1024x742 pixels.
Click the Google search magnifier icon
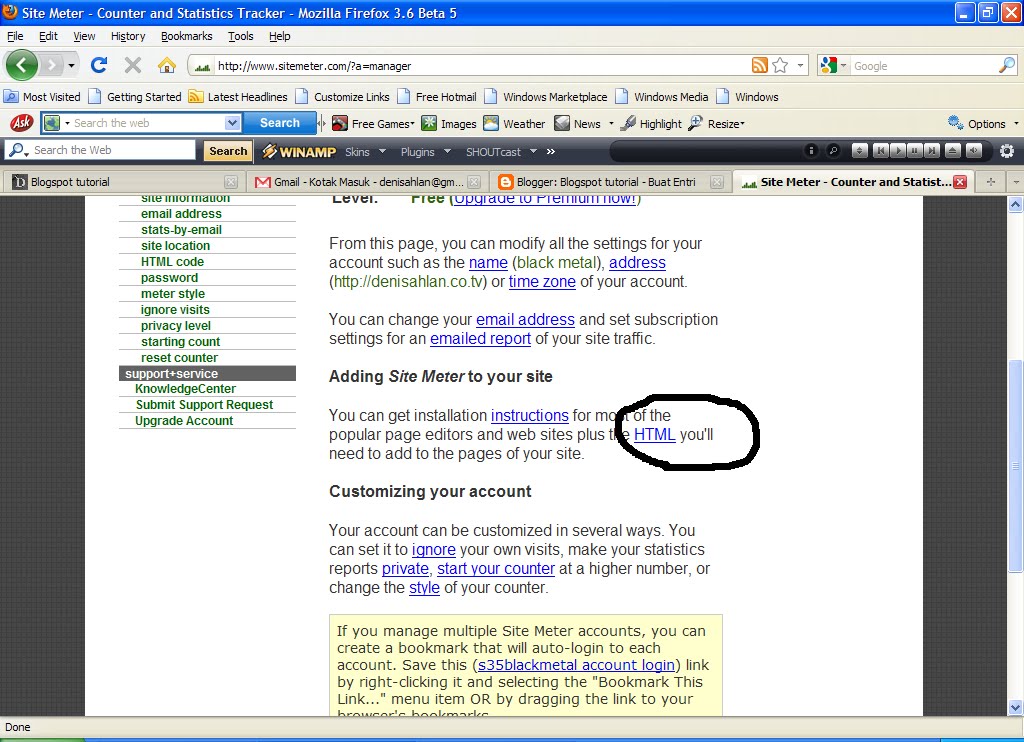[1007, 65]
